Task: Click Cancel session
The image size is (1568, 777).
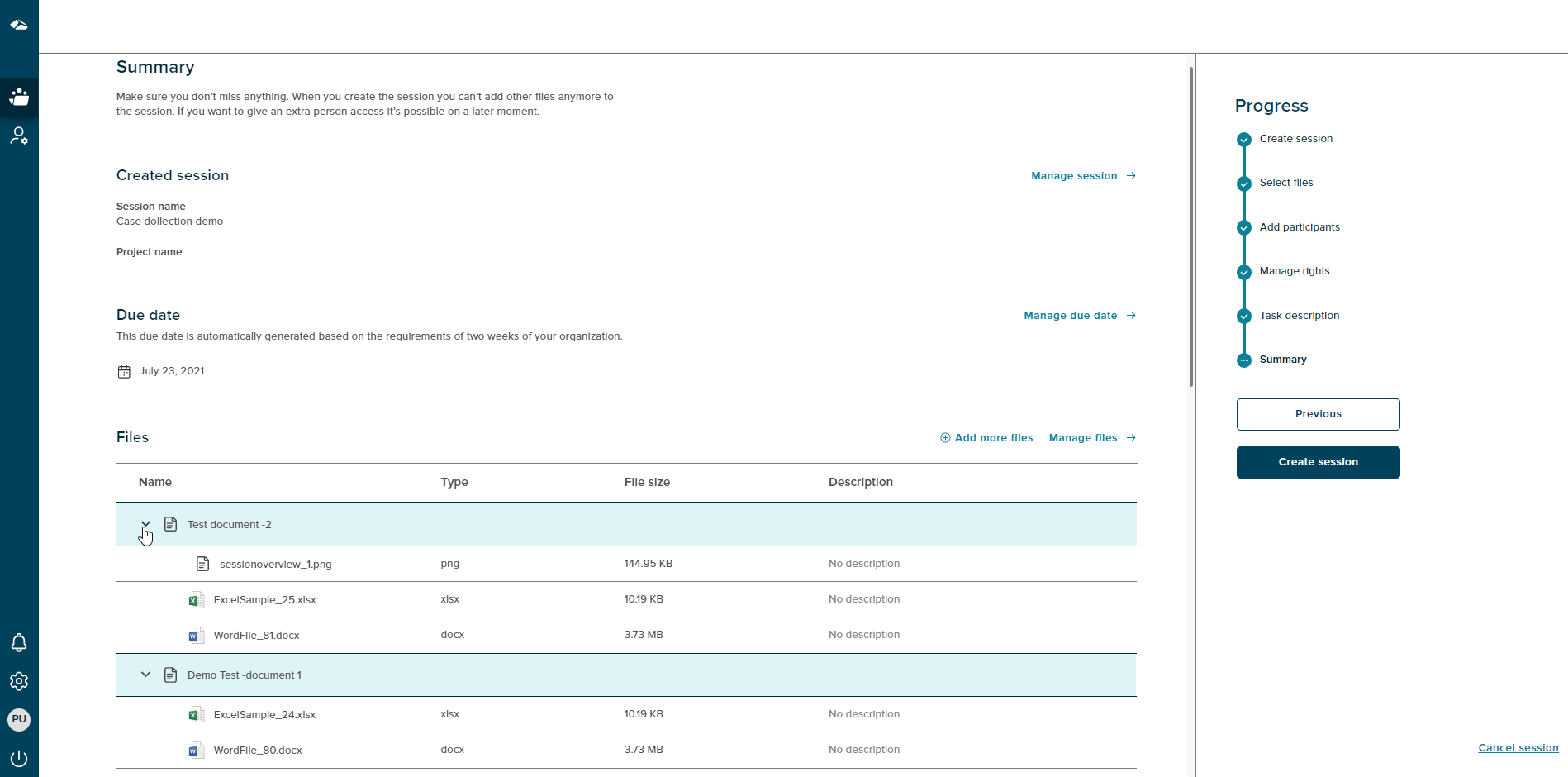Action: (x=1518, y=747)
